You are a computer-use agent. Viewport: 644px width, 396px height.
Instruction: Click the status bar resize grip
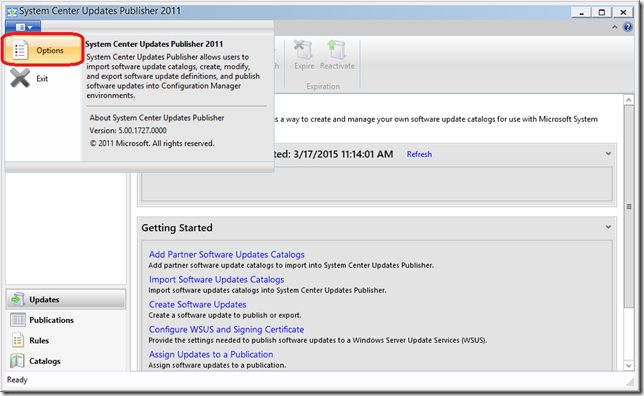point(630,382)
